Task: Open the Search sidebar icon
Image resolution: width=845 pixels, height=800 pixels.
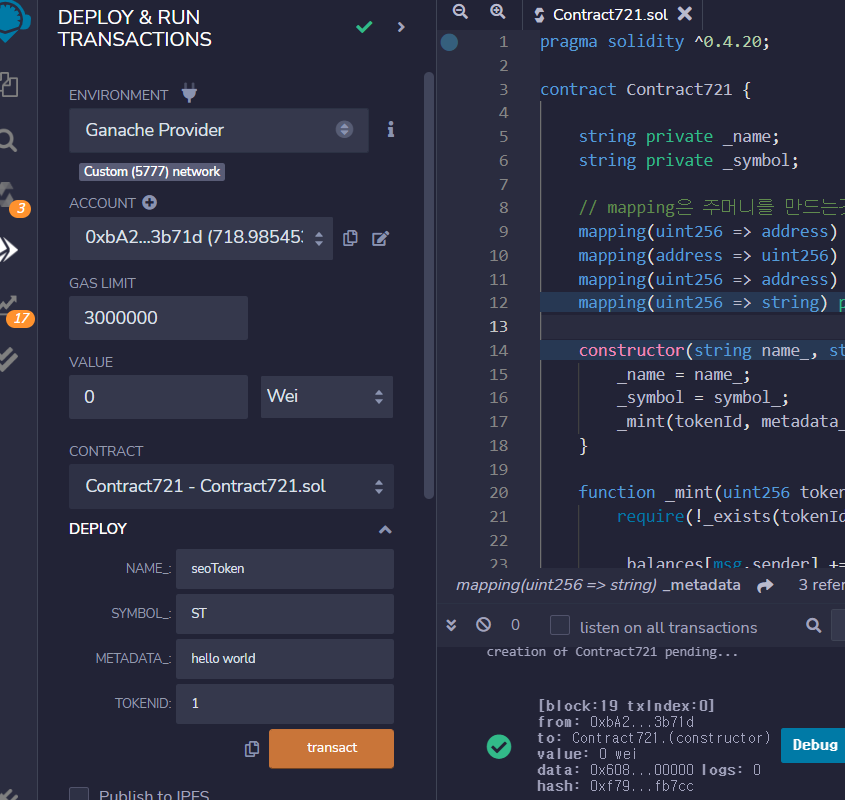Action: 8,140
